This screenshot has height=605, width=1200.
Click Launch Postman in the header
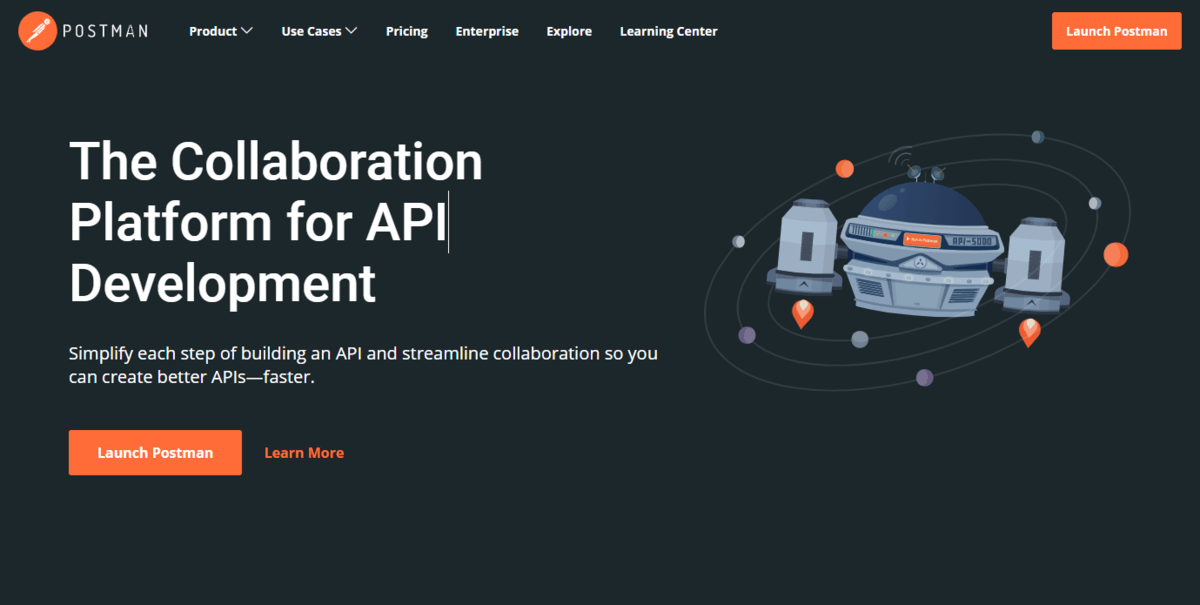coord(1116,31)
